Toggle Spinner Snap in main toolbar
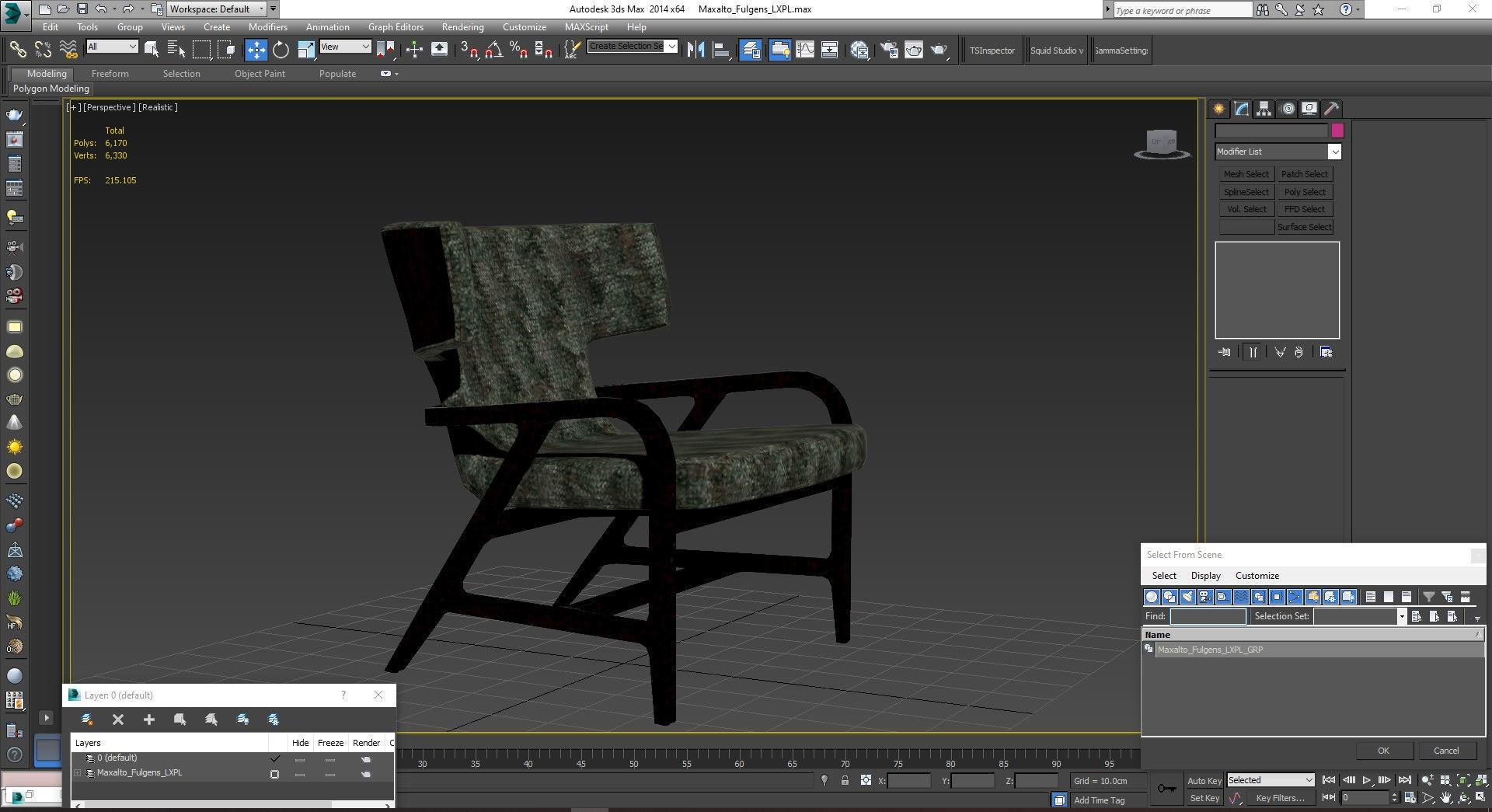The height and width of the screenshot is (812, 1492). pyautogui.click(x=544, y=50)
